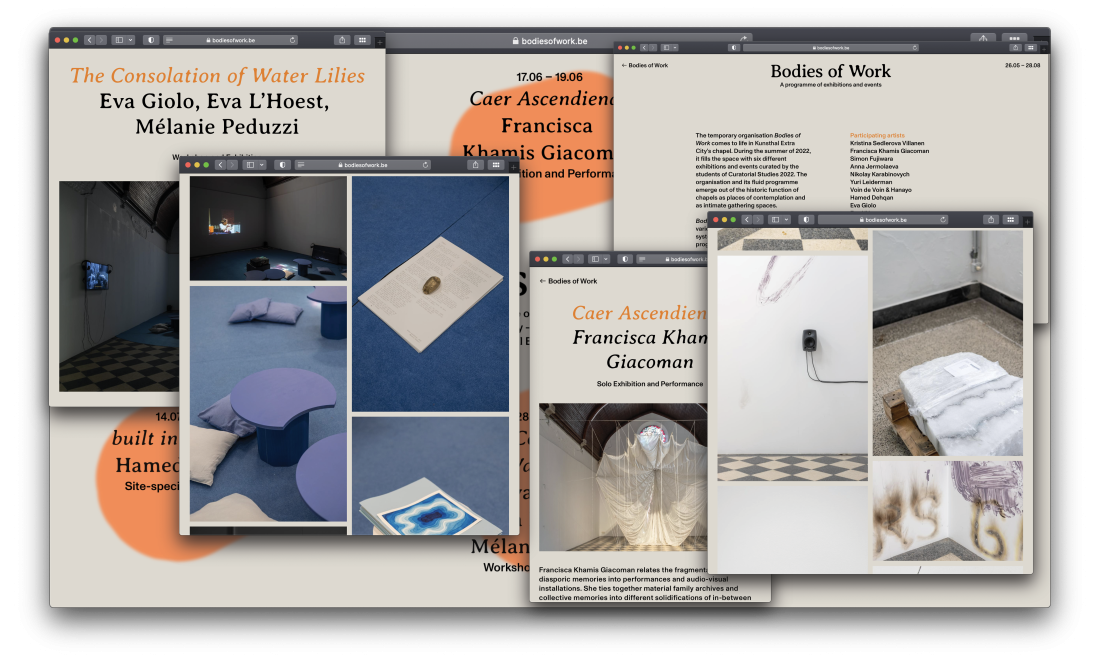Click '← Bodies of Work' link in programme window

coord(645,65)
